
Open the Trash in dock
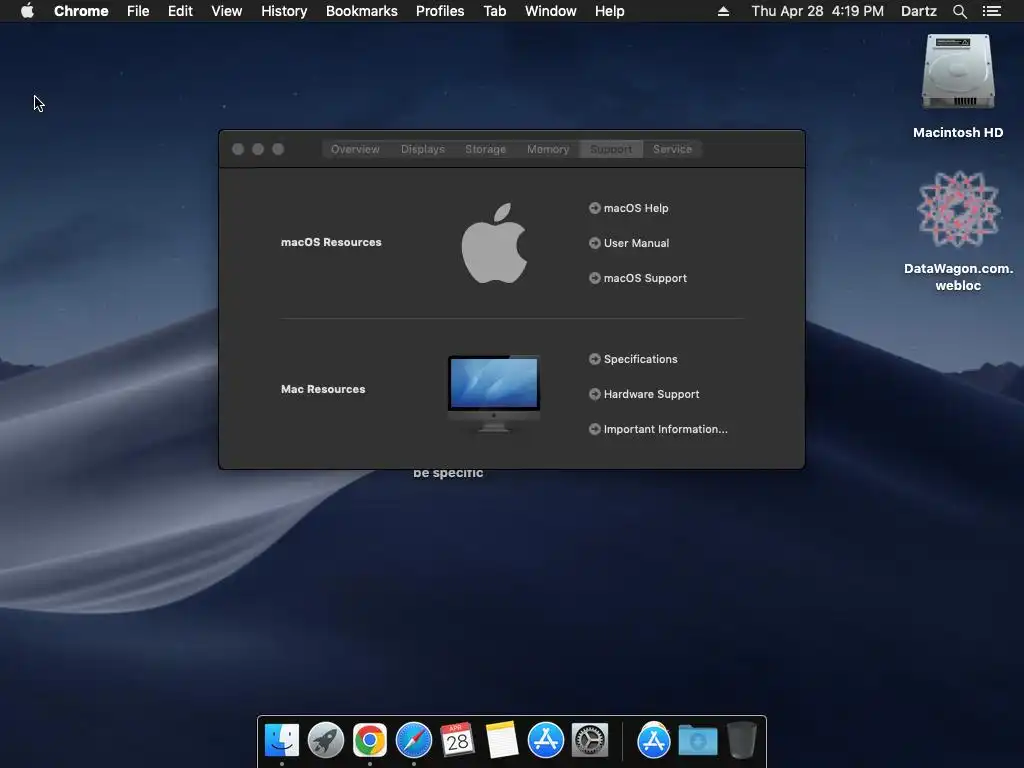(x=741, y=740)
